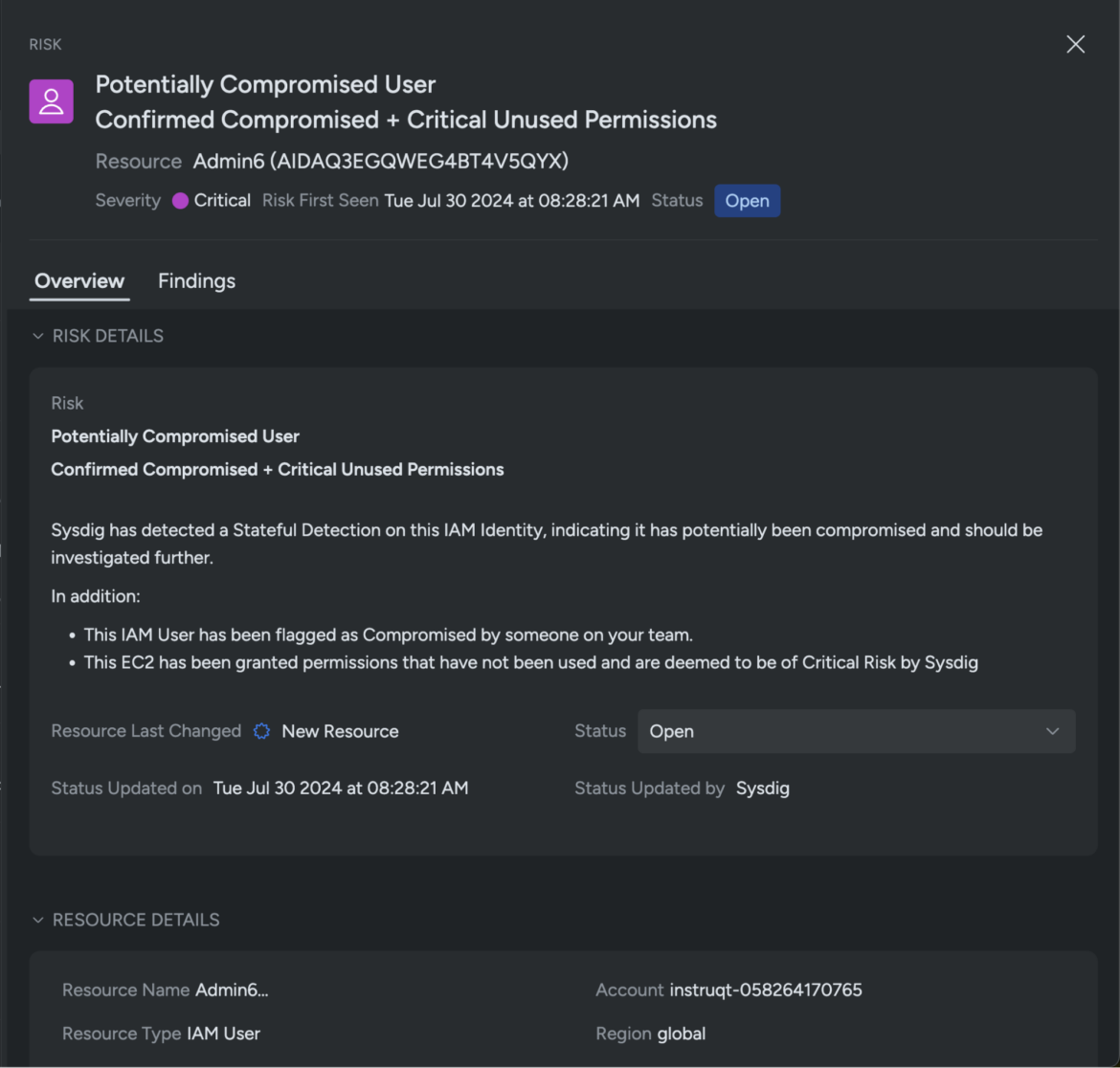Click the instruqt-058264170765 account value
The height and width of the screenshot is (1068, 1120).
766,990
